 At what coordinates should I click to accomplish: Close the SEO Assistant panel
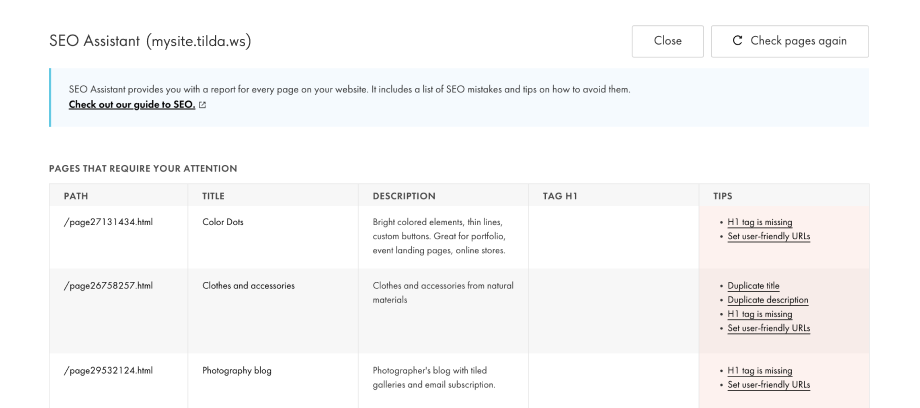click(667, 41)
